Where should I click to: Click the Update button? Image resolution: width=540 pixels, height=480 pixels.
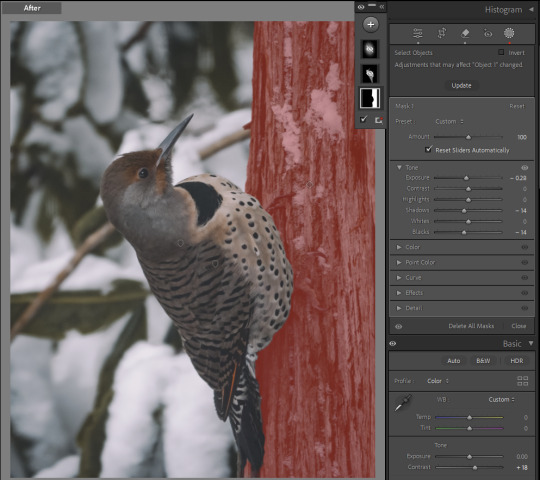[461, 85]
